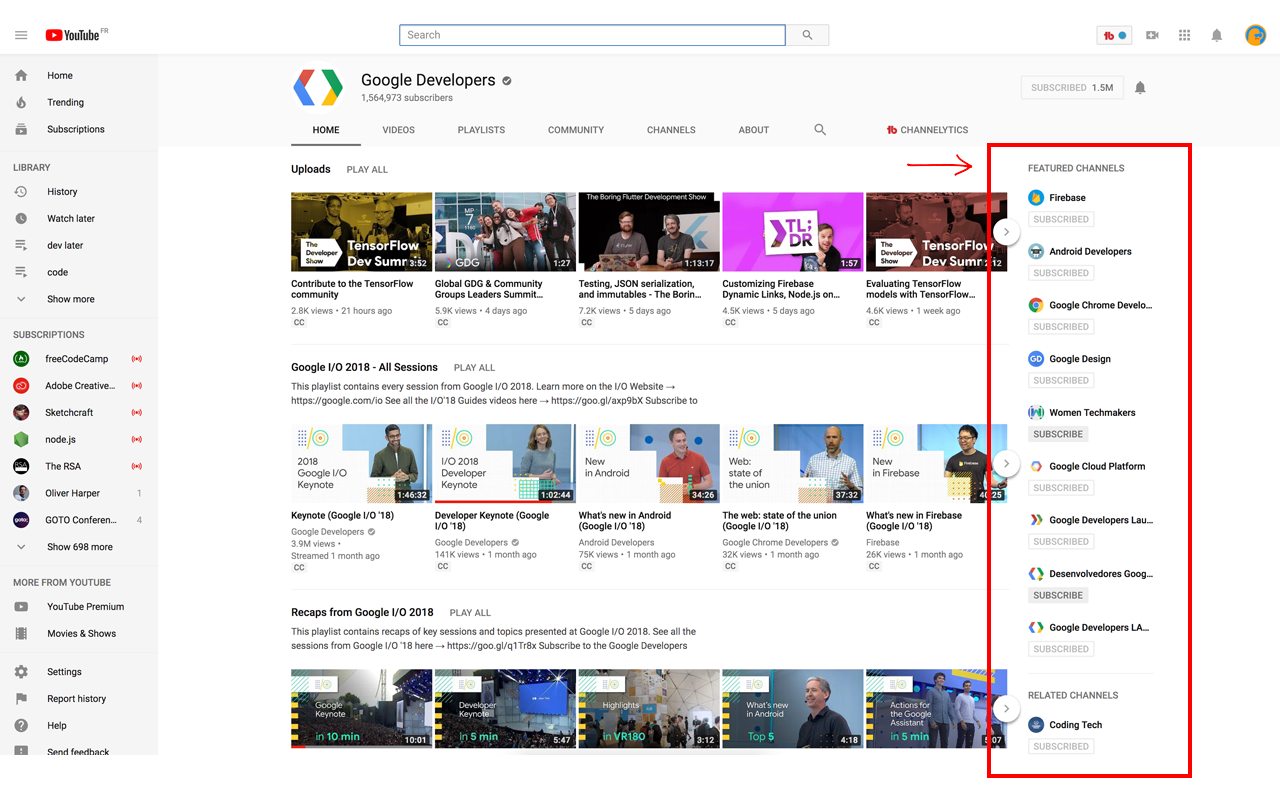Search within the channel using the magnifier
The width and height of the screenshot is (1280, 800).
[820, 130]
